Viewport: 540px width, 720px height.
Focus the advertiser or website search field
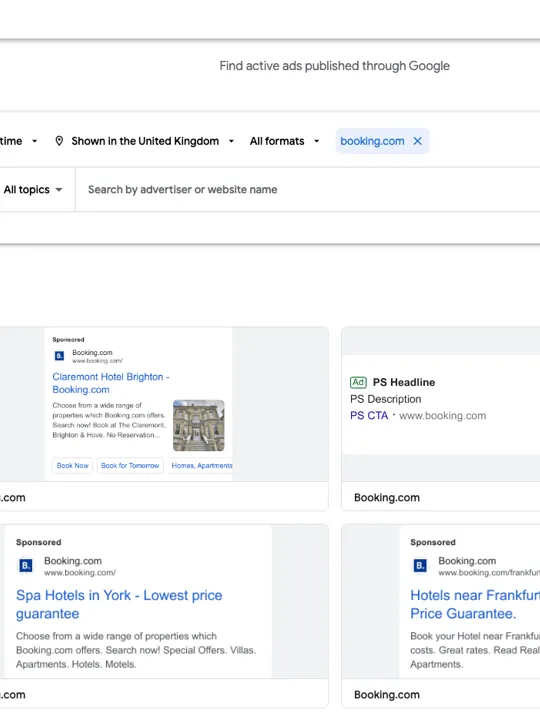[308, 190]
